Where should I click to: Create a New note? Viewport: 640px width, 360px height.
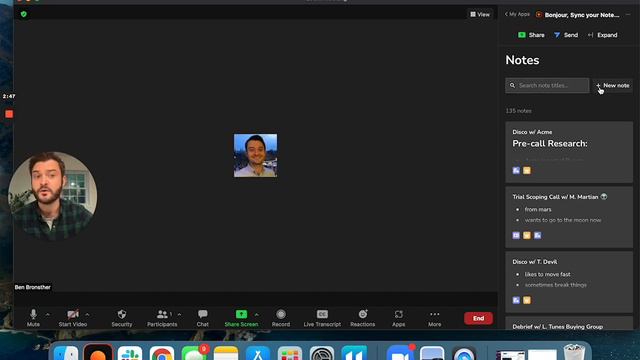click(x=613, y=86)
